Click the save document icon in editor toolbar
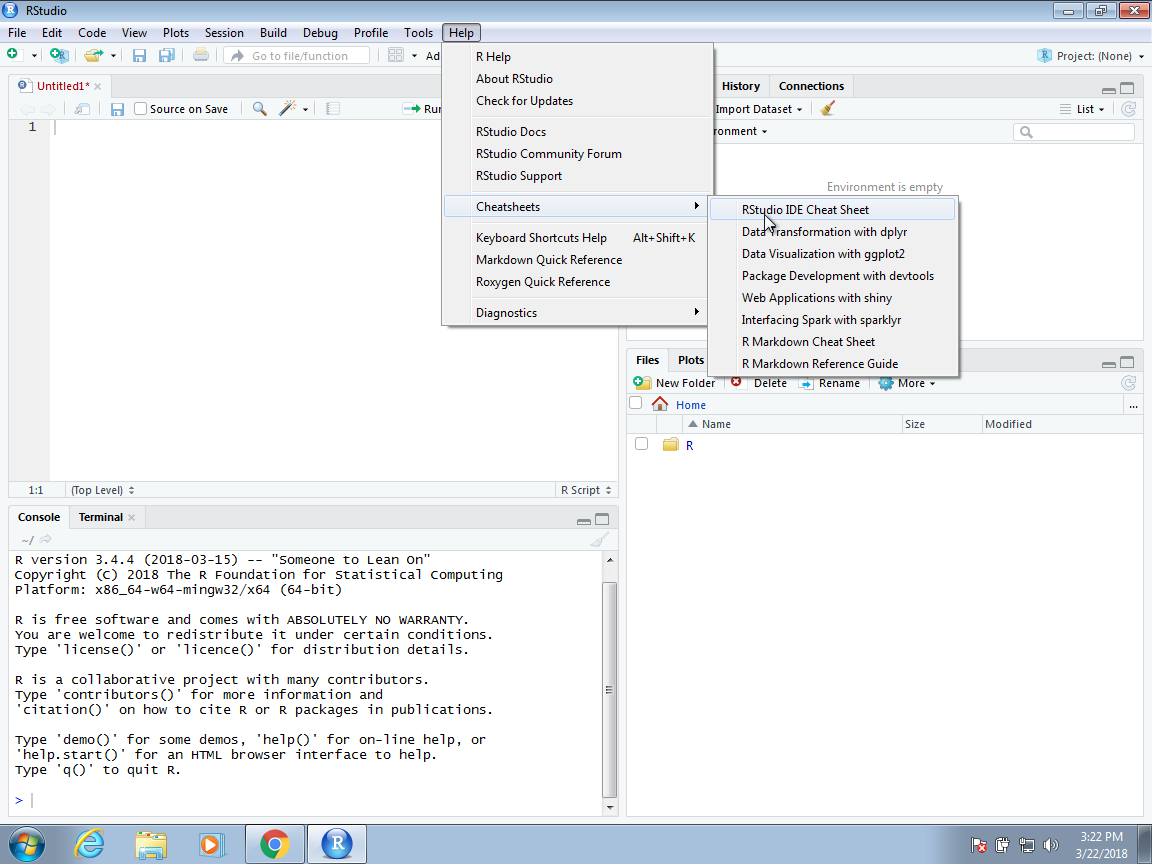This screenshot has width=1152, height=864. pyautogui.click(x=117, y=109)
